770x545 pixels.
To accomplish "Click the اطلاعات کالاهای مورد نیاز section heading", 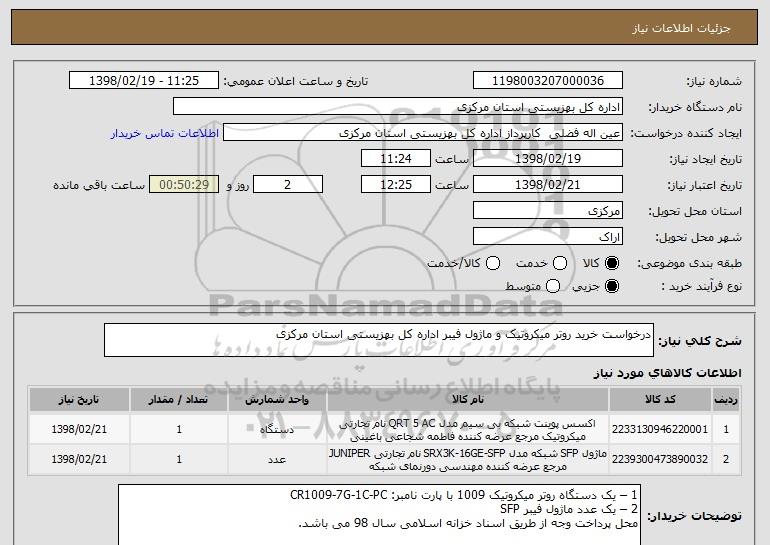I will 667,374.
